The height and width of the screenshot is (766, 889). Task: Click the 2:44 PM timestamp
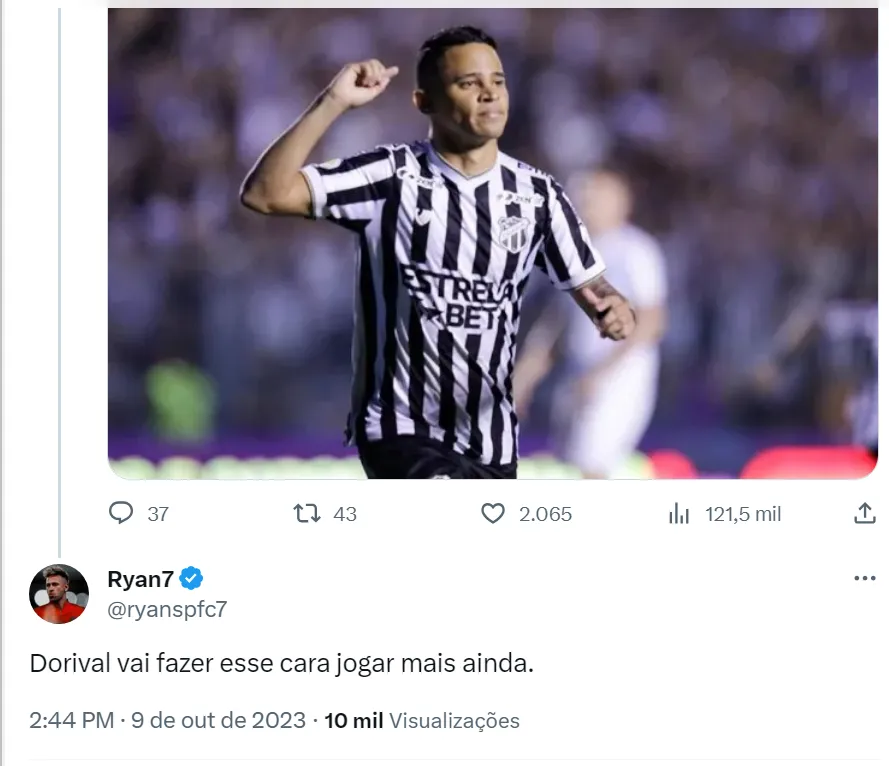pos(71,720)
